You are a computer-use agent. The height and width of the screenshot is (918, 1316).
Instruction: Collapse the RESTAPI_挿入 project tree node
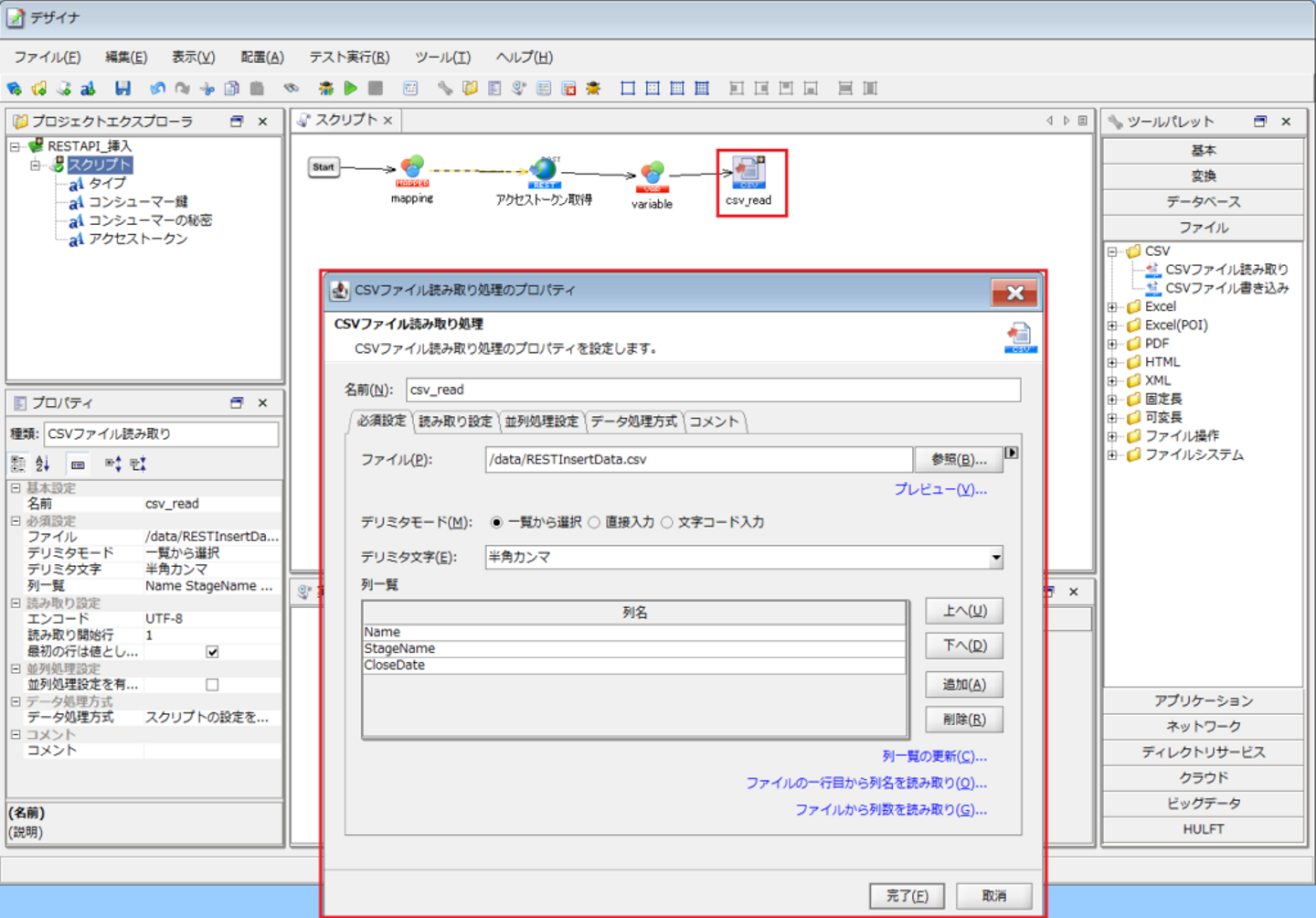click(16, 146)
